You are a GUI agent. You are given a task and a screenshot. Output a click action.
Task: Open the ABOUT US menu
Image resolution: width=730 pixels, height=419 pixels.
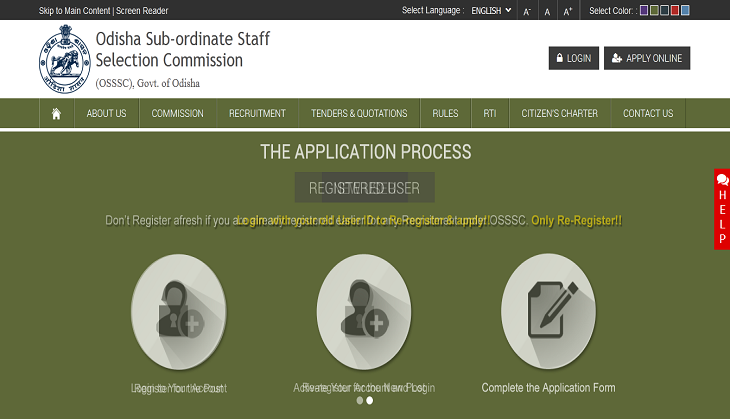107,114
